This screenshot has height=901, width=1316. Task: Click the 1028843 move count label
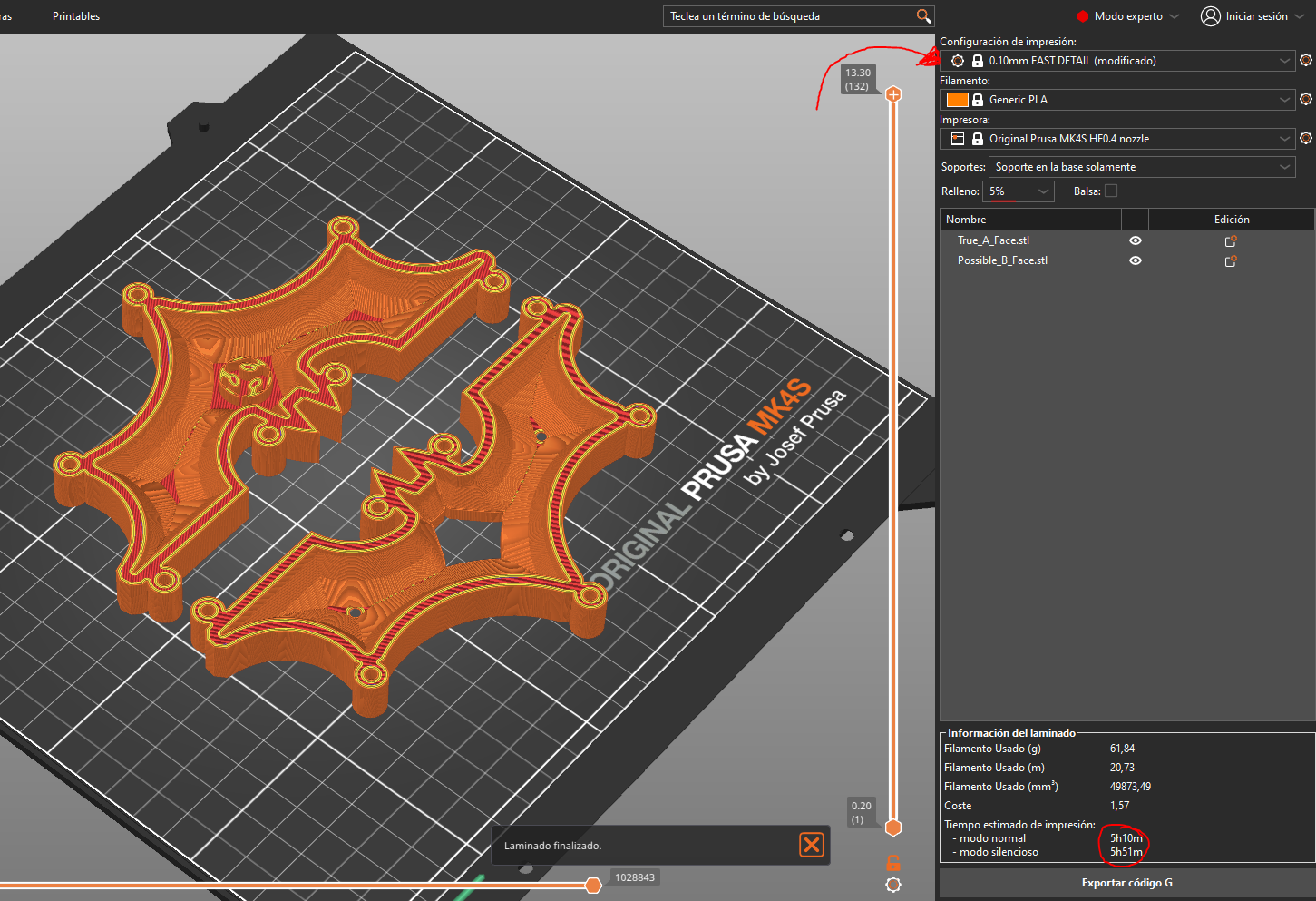pos(635,877)
